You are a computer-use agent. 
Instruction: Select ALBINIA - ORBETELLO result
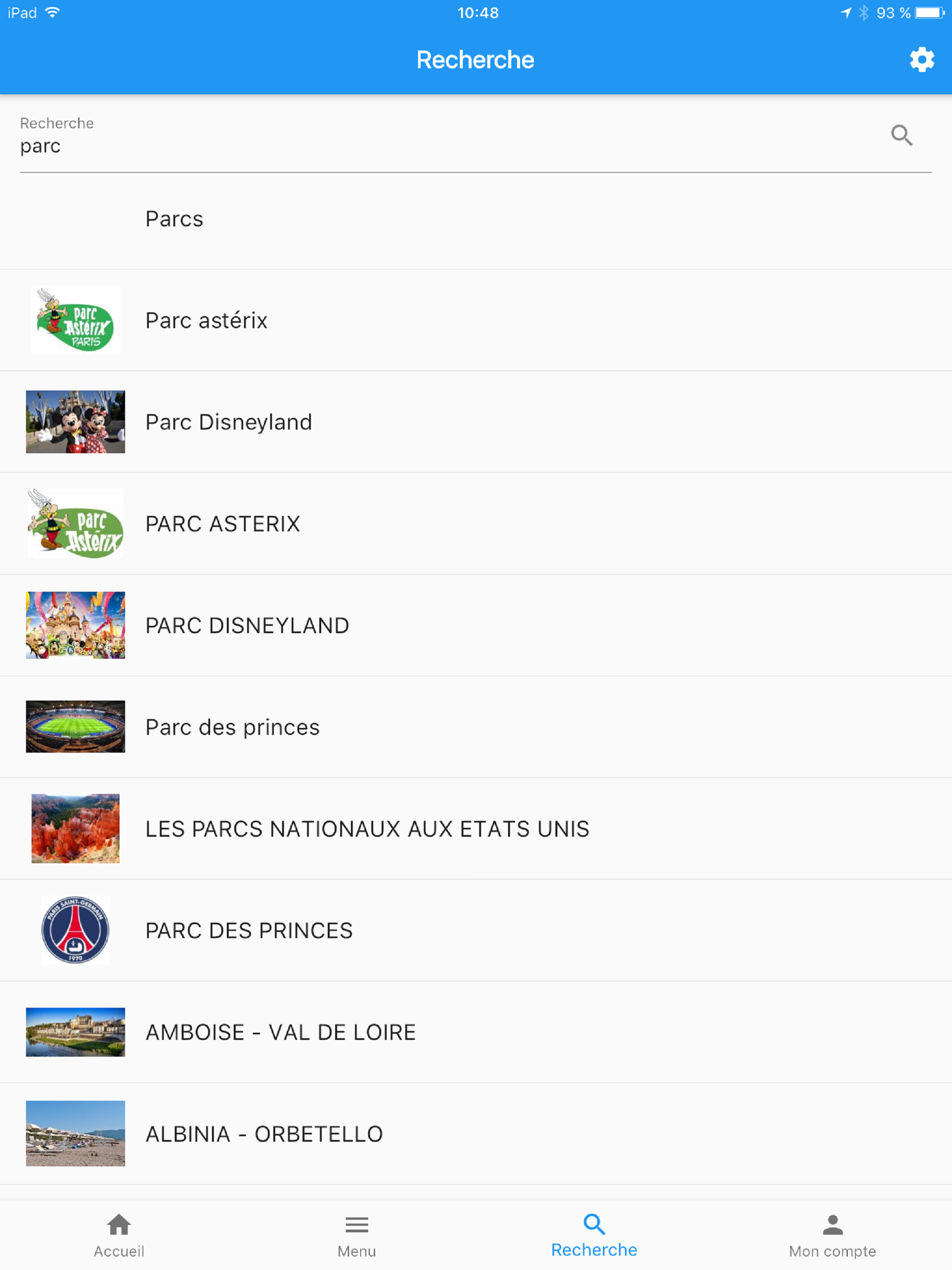476,1133
